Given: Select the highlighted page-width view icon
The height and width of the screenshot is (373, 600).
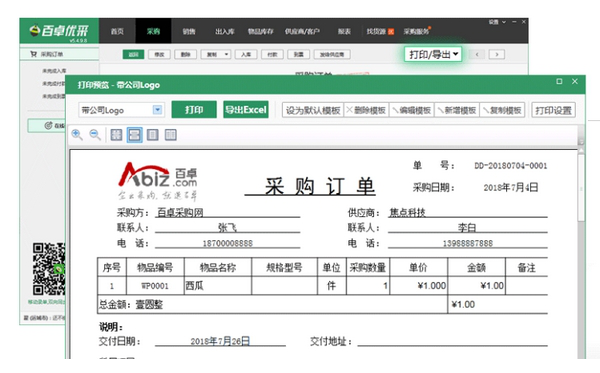Looking at the screenshot, I should (135, 135).
